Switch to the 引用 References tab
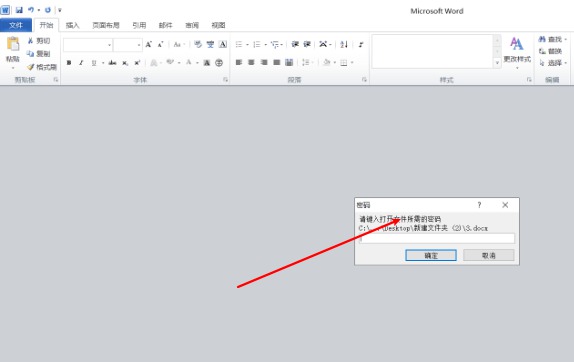This screenshot has height=362, width=574. pos(139,25)
